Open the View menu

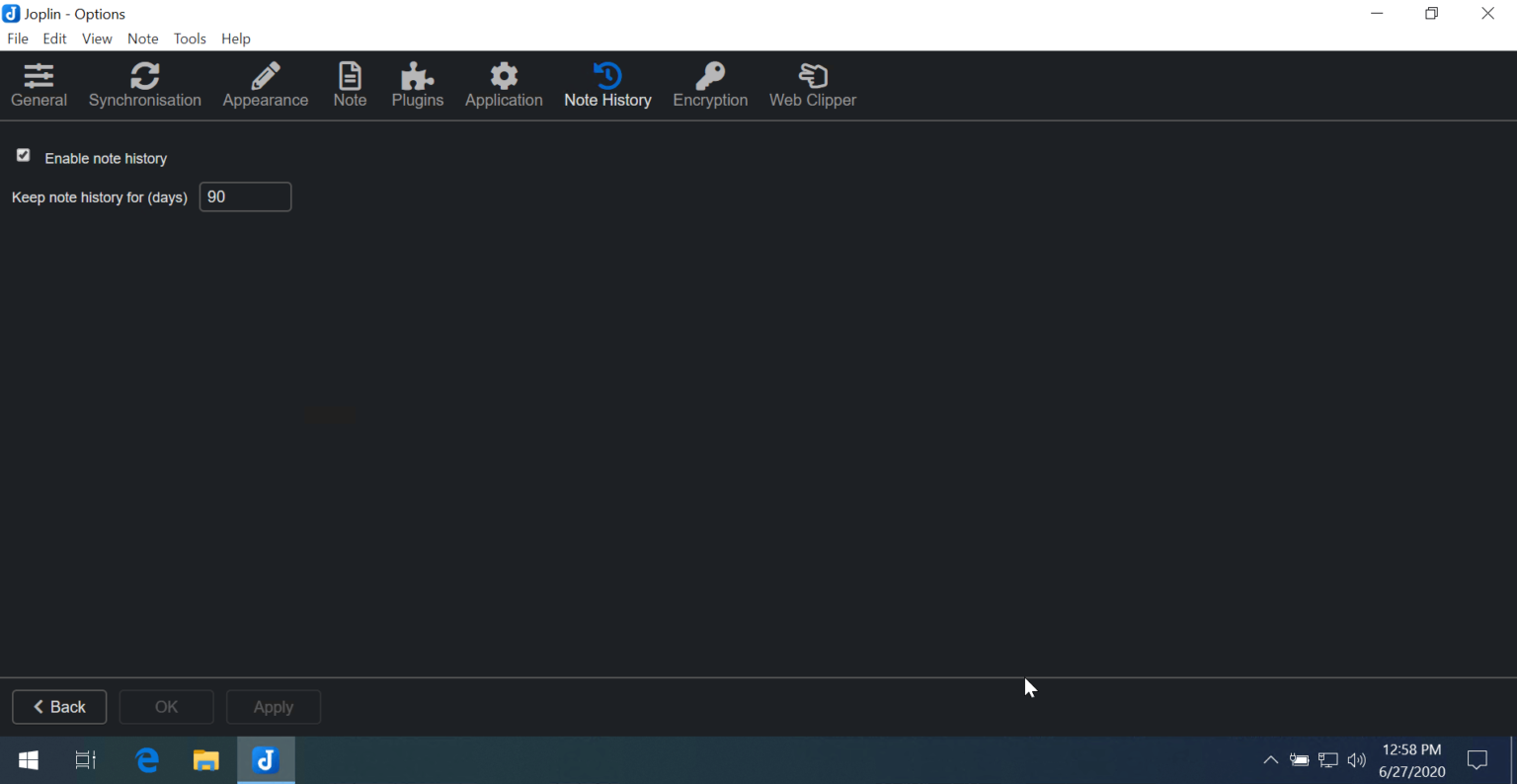point(96,39)
